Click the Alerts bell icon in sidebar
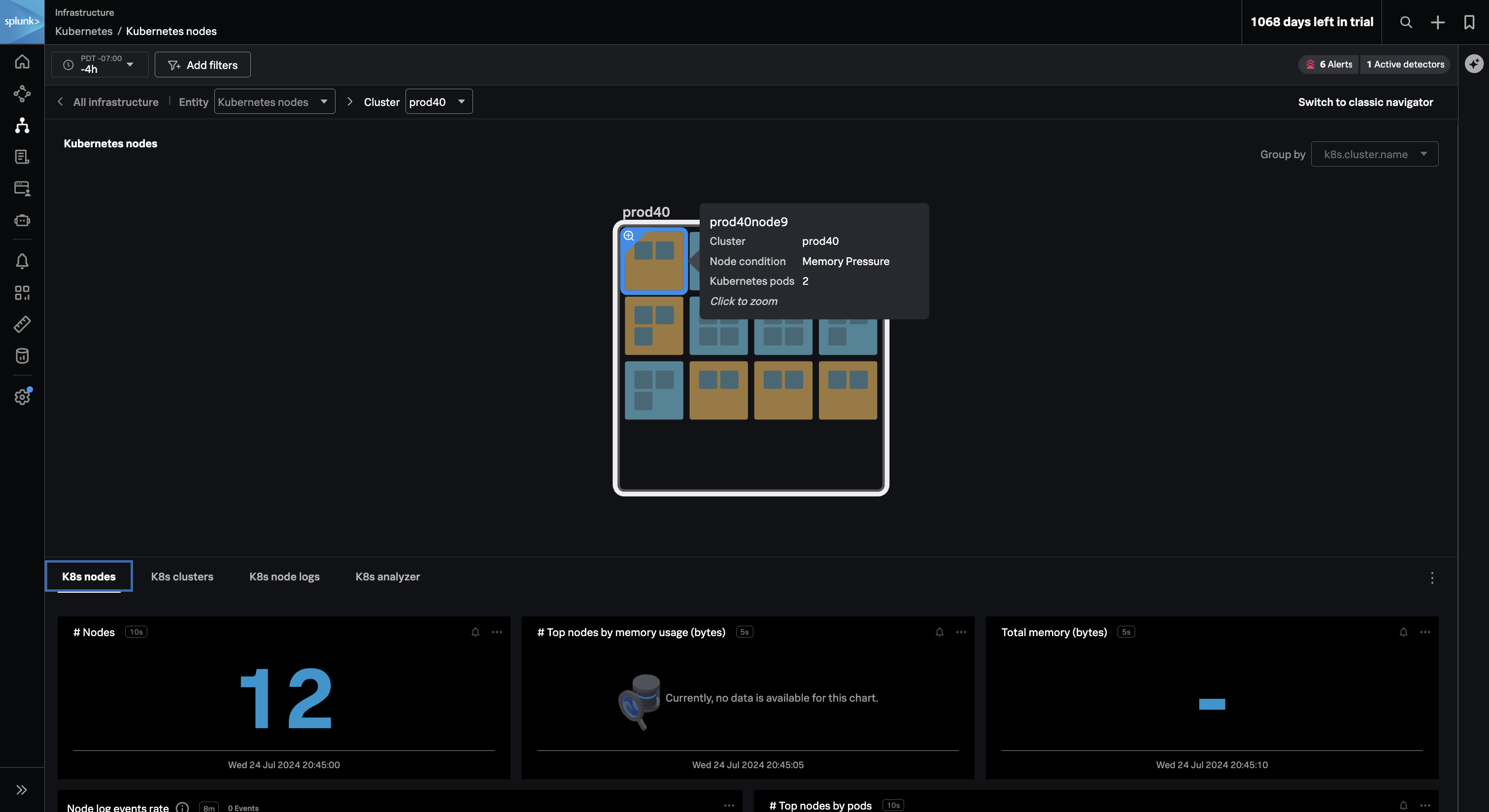This screenshot has height=812, width=1489. [22, 261]
